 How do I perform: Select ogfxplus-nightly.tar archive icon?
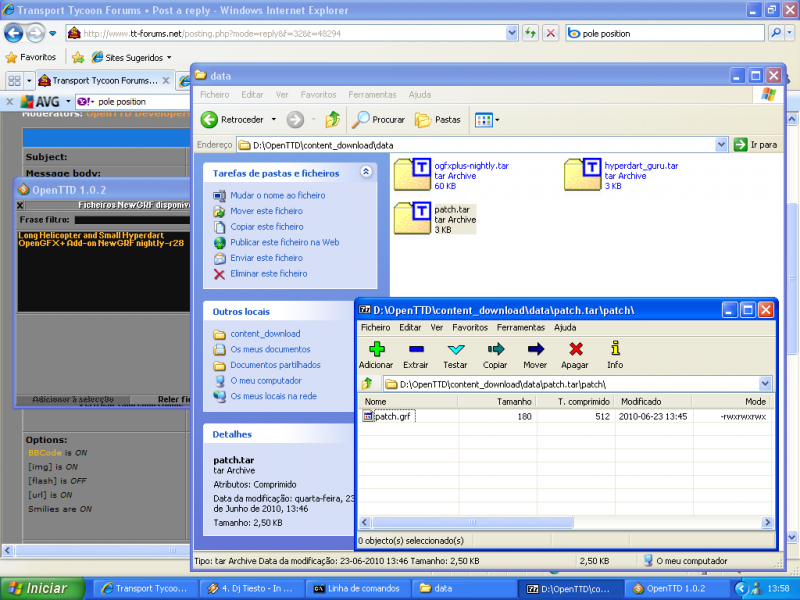(x=412, y=175)
